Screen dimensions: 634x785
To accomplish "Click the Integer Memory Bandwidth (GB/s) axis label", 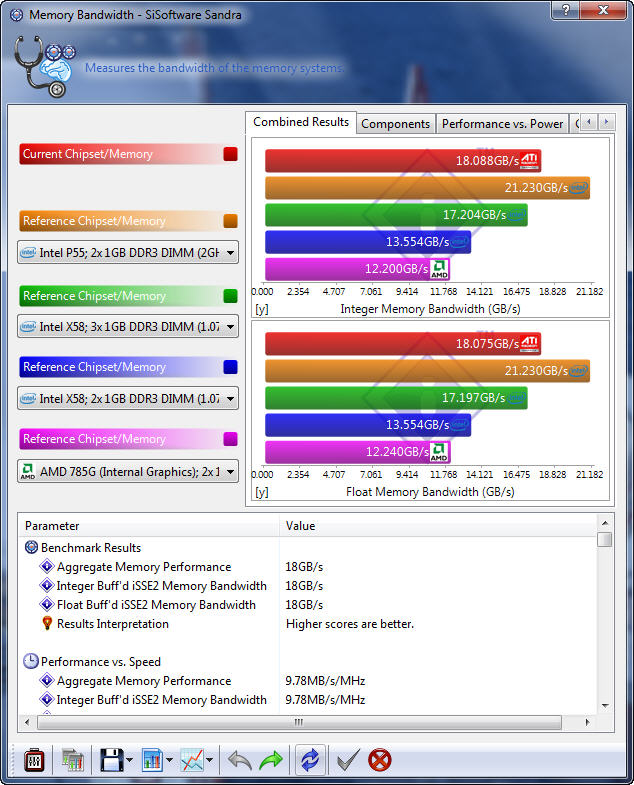I will pos(430,309).
